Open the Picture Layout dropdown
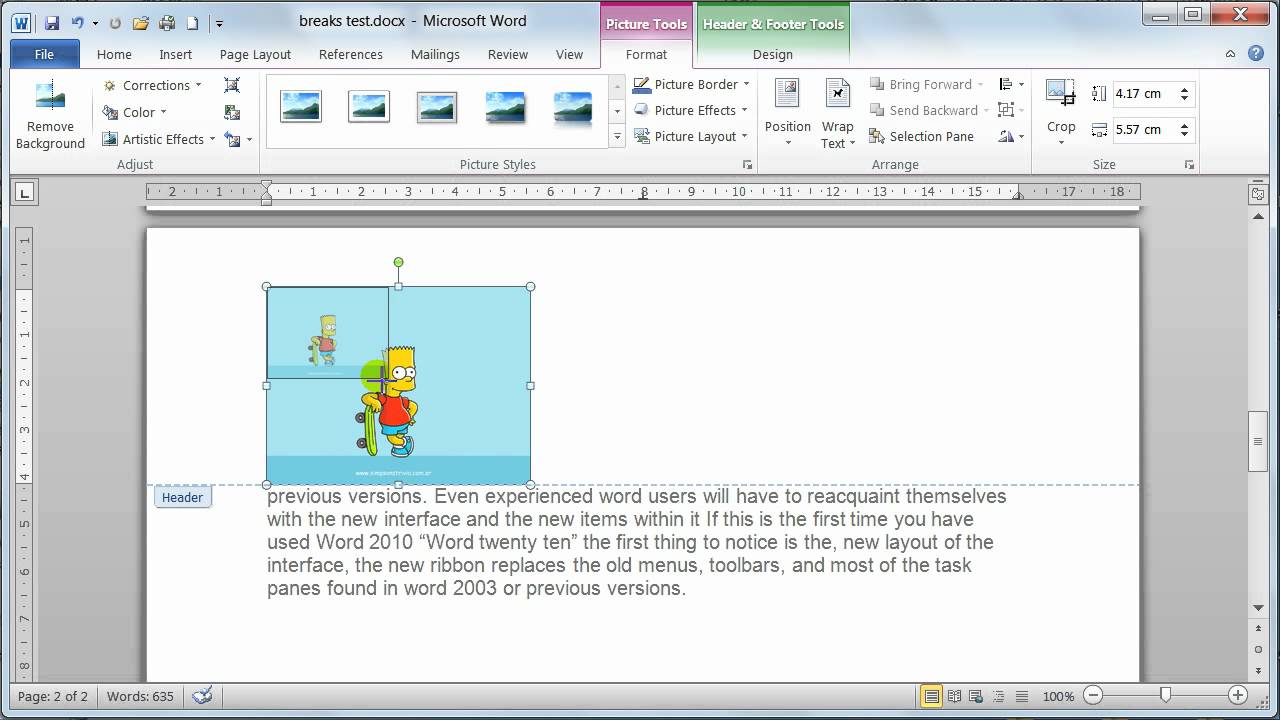The image size is (1280, 720). pos(691,136)
